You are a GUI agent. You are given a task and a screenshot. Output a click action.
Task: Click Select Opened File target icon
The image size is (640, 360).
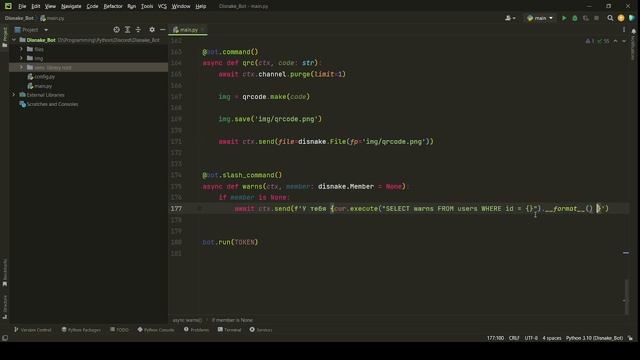coord(116,30)
